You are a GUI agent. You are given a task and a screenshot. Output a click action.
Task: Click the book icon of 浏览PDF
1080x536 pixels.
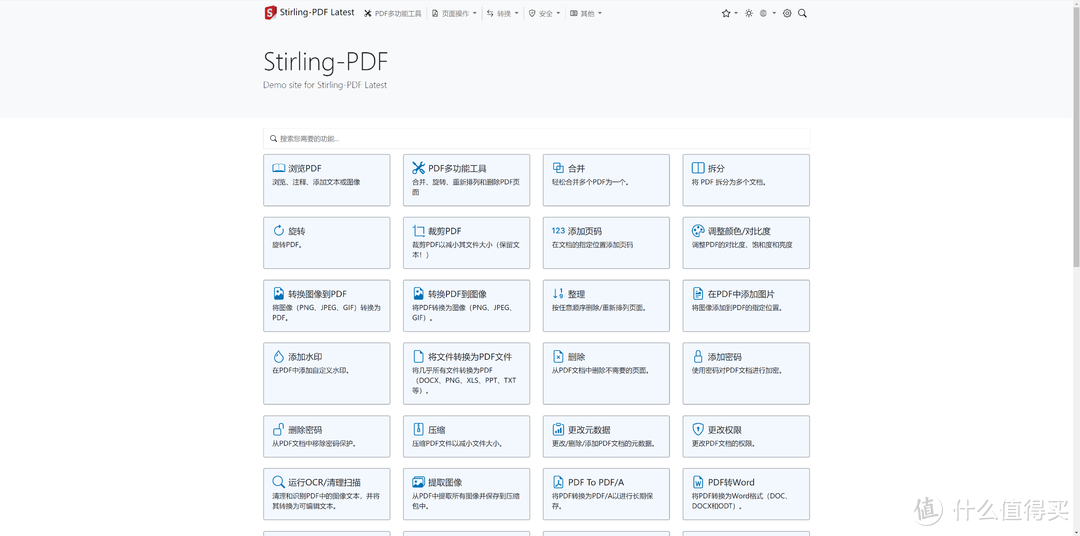point(278,168)
